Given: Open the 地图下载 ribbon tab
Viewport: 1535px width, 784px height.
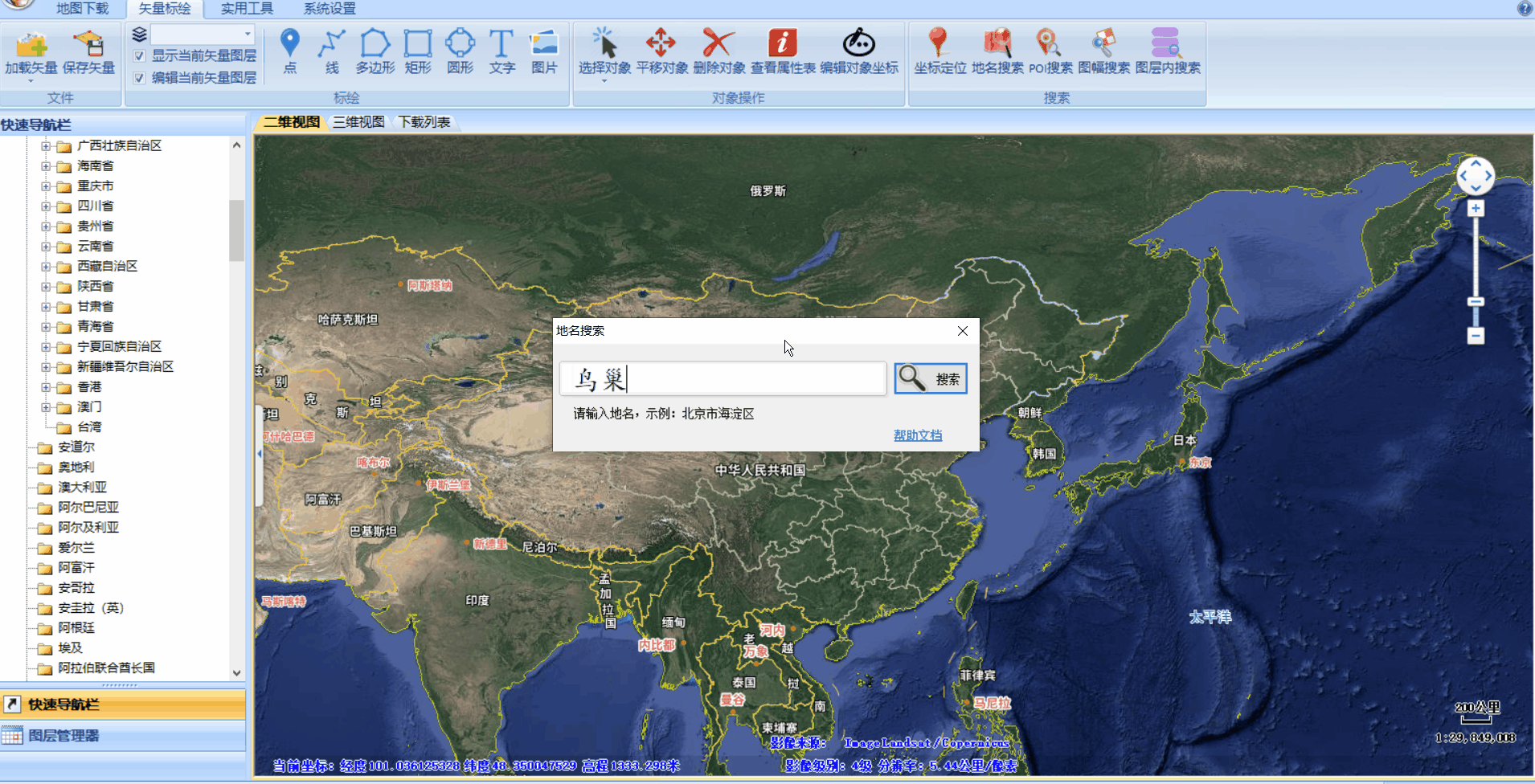Looking at the screenshot, I should pos(83,9).
